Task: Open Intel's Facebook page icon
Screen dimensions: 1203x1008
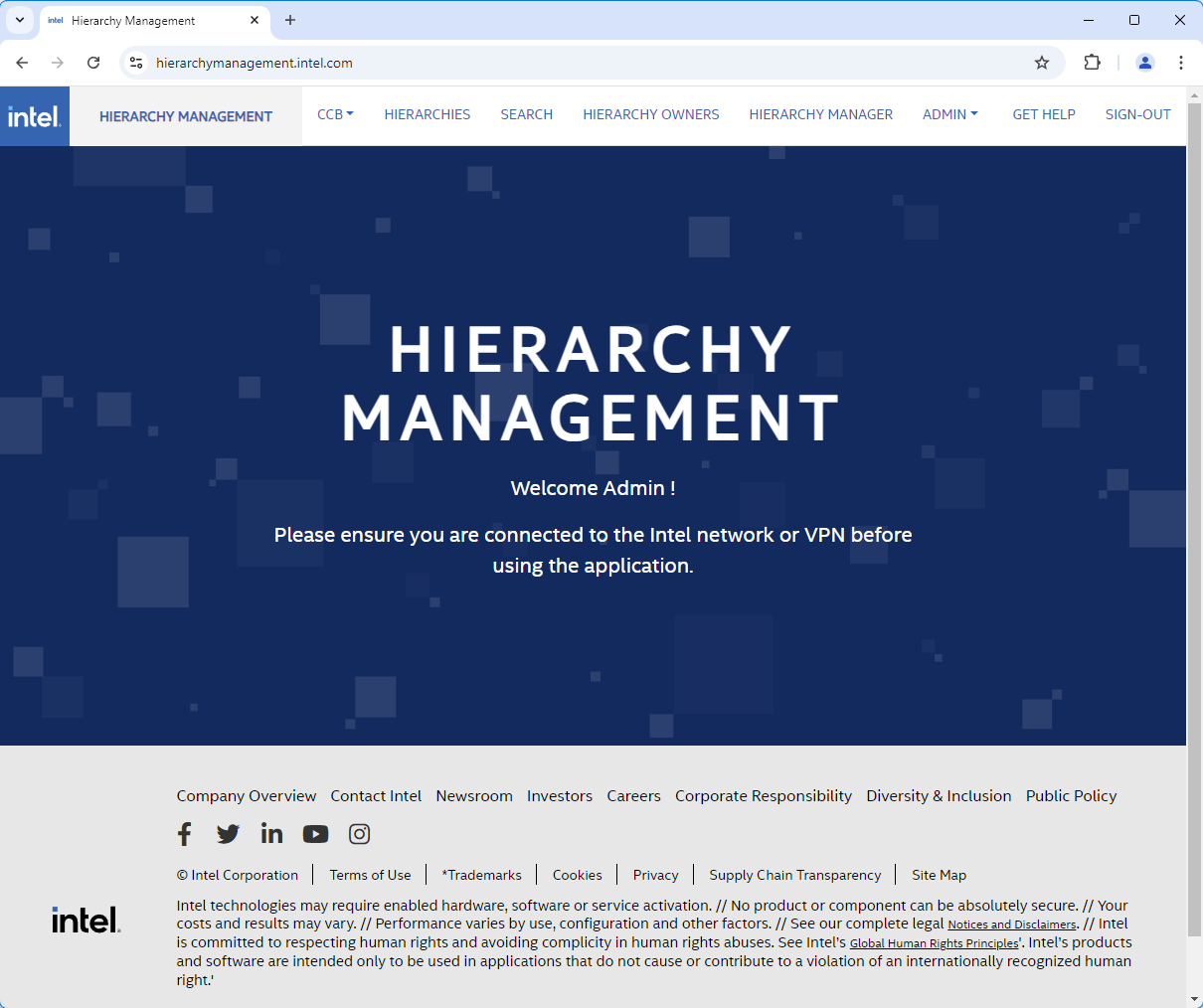Action: pyautogui.click(x=185, y=834)
